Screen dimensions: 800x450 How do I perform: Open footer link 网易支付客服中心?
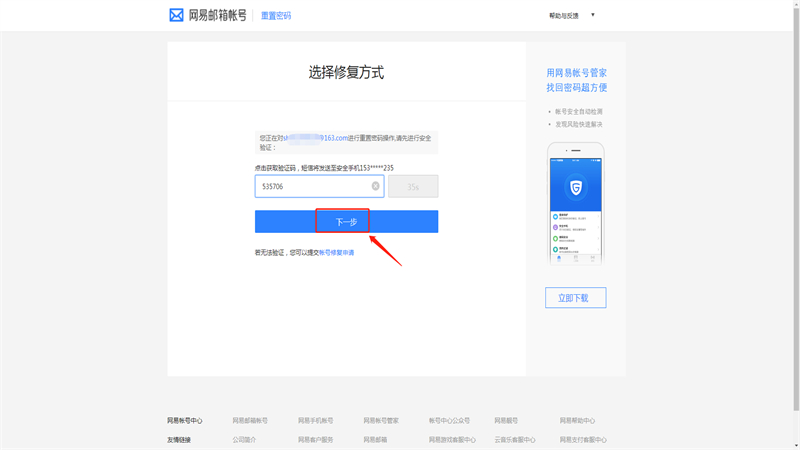tap(583, 439)
